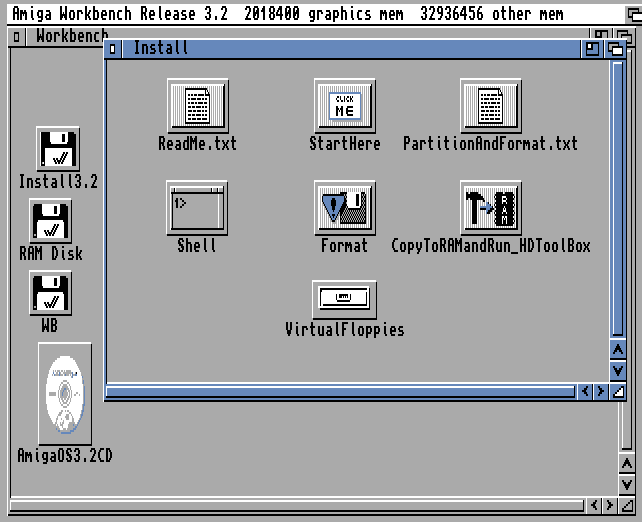Click Workbench window's bottom scroll right arrow
The image size is (642, 522).
tap(610, 507)
